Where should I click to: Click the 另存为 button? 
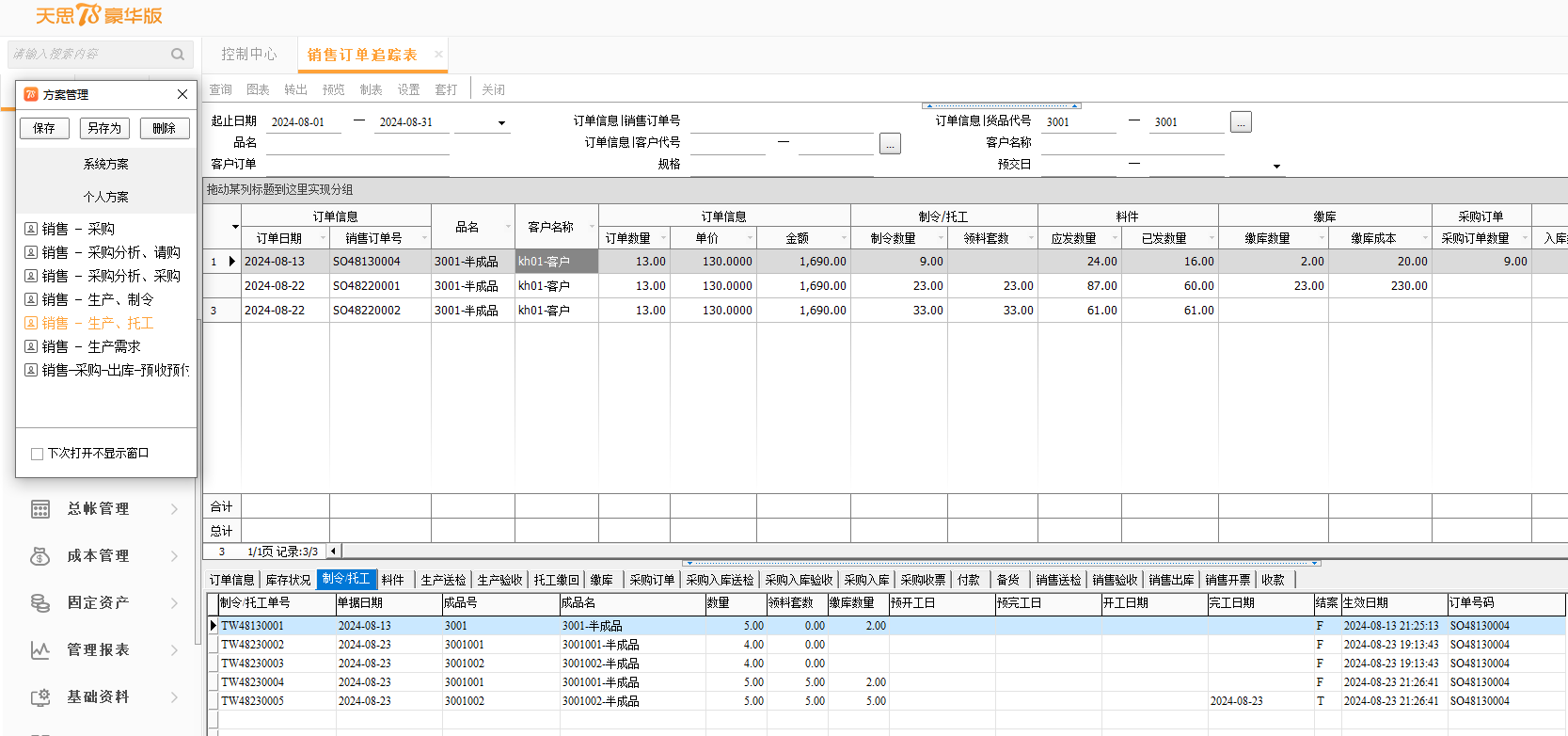pyautogui.click(x=104, y=128)
